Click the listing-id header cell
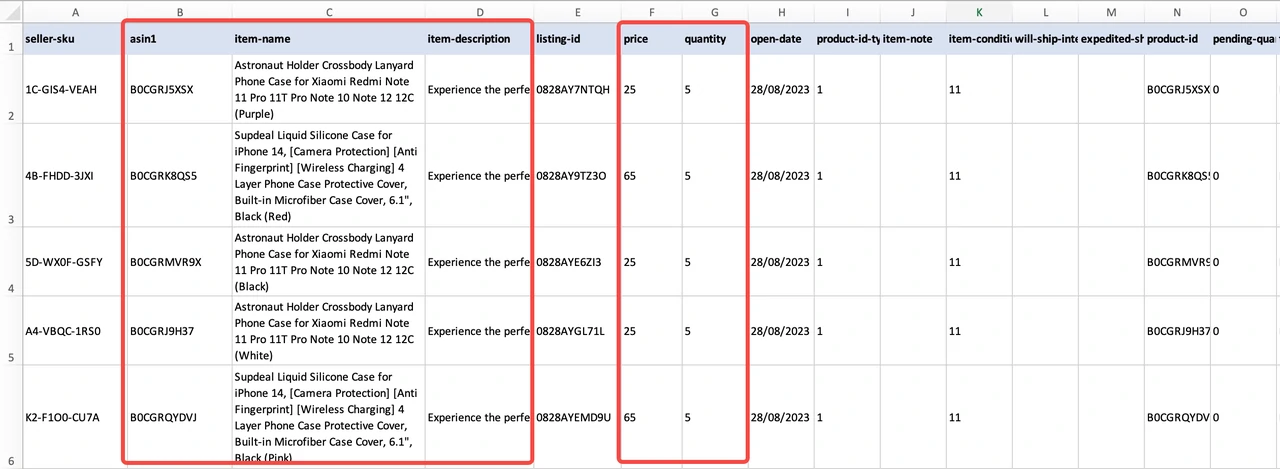Viewport: 1280px width, 469px height. (x=560, y=39)
